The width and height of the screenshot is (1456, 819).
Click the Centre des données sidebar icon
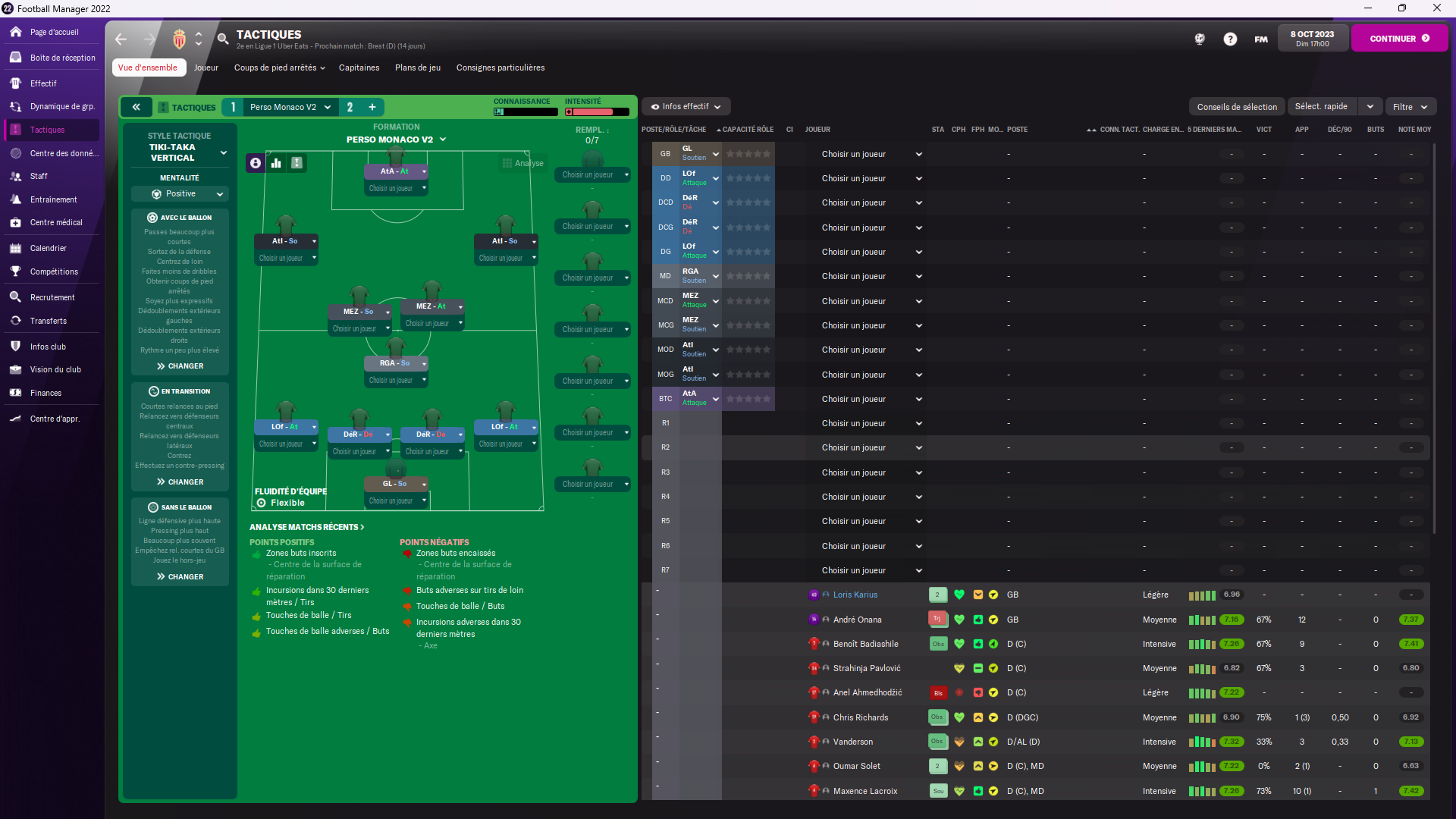point(16,153)
